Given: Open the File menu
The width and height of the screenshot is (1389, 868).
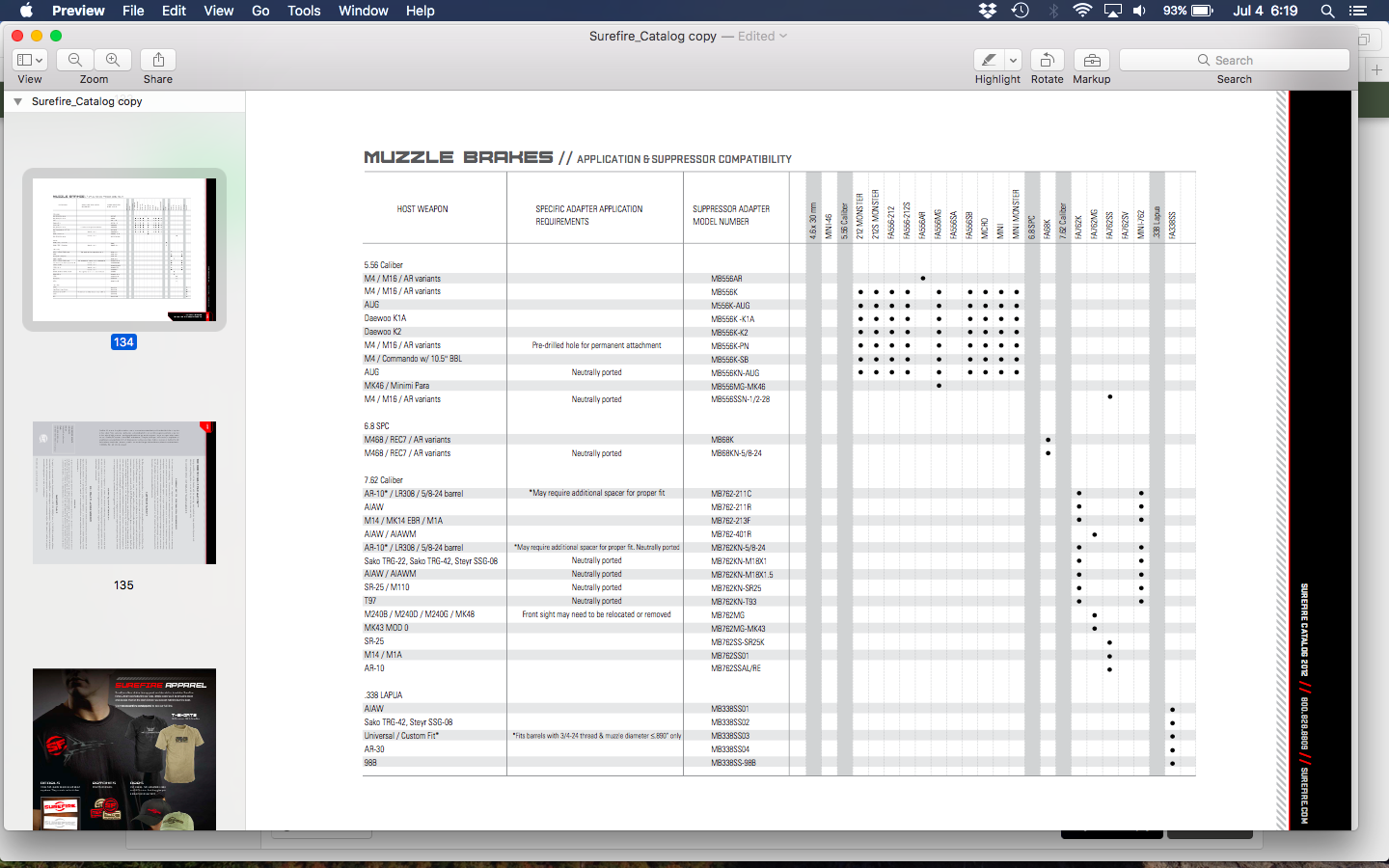Looking at the screenshot, I should coord(133,11).
